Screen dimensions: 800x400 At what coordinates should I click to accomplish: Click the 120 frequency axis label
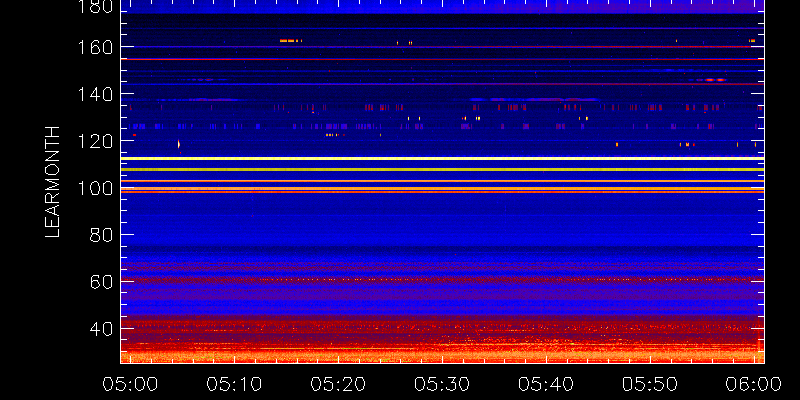(x=95, y=141)
